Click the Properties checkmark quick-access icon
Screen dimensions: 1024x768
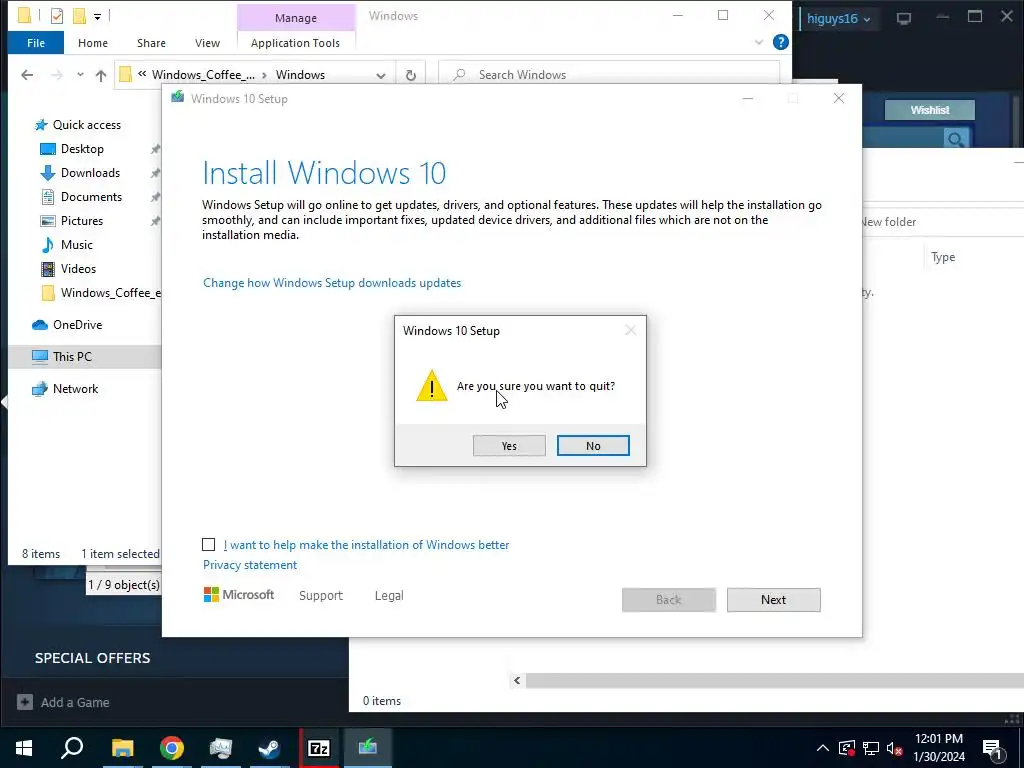(57, 16)
